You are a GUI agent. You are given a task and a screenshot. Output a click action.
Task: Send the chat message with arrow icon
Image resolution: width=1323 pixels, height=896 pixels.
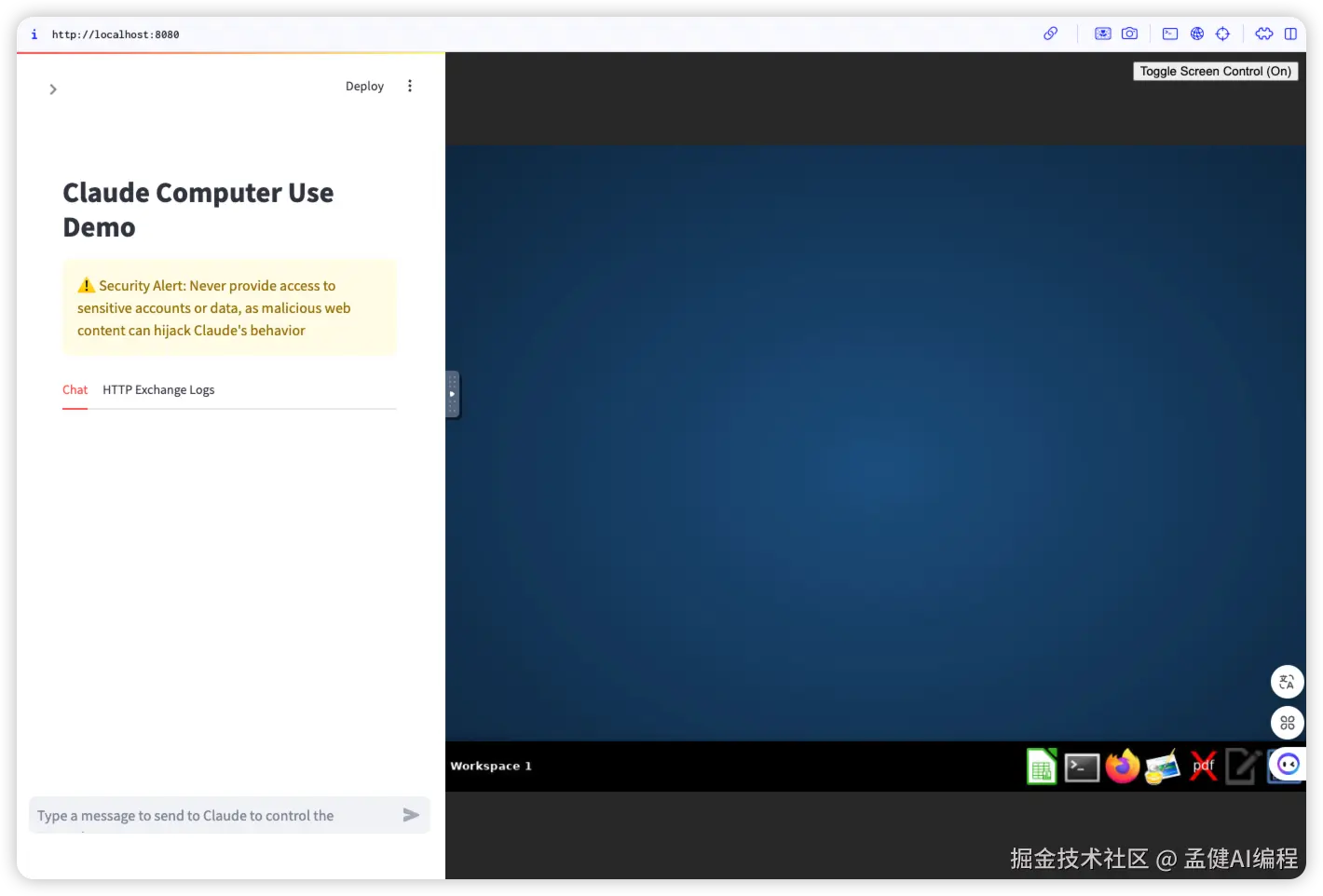(x=411, y=815)
